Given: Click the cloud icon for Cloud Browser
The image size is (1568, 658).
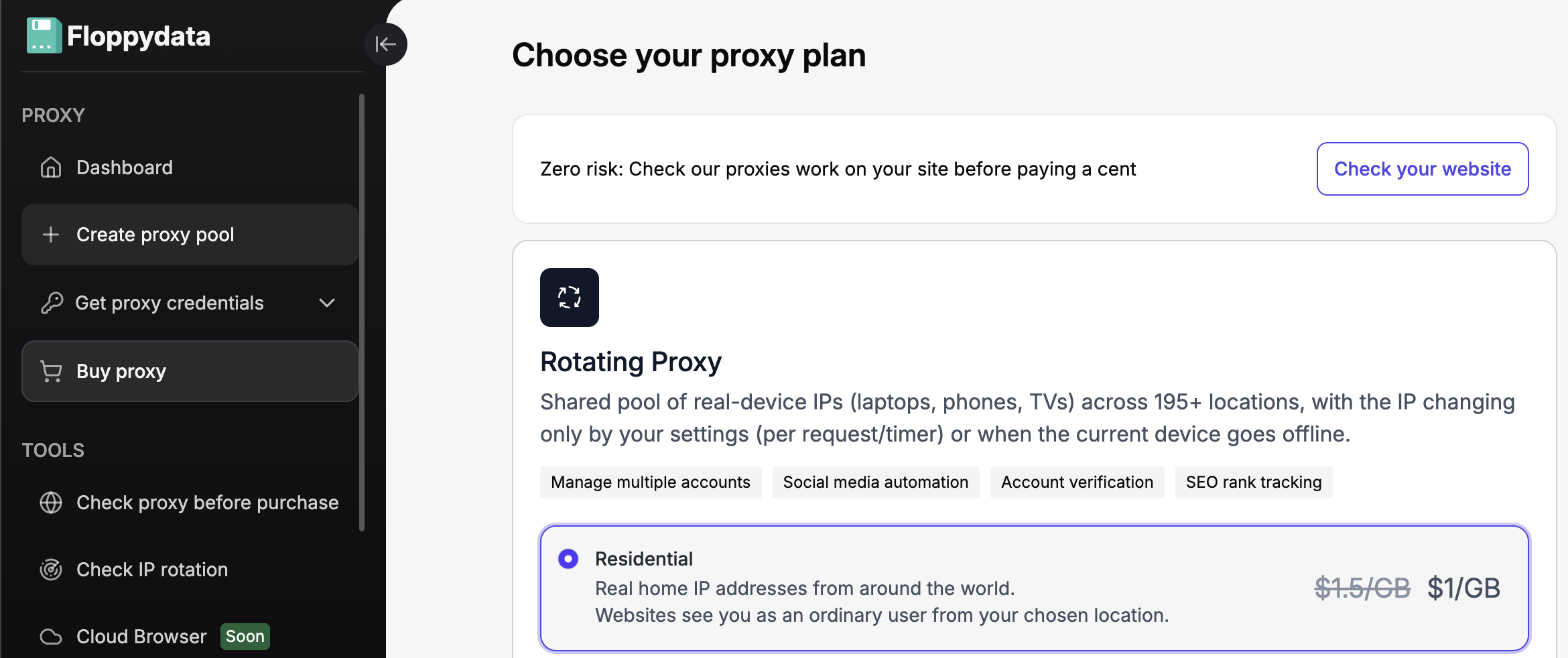Looking at the screenshot, I should pos(51,637).
